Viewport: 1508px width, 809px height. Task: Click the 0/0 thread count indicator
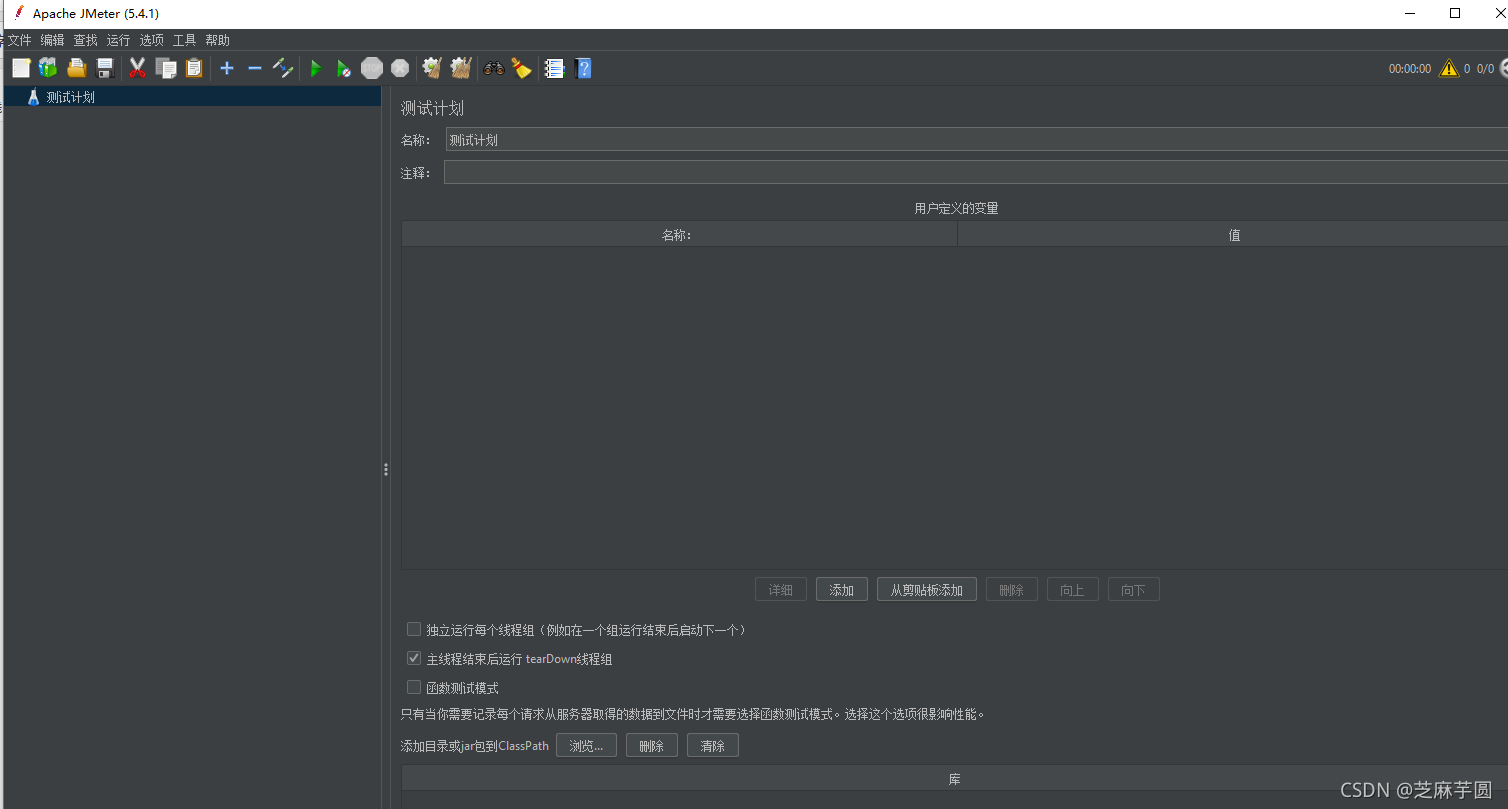click(1485, 69)
